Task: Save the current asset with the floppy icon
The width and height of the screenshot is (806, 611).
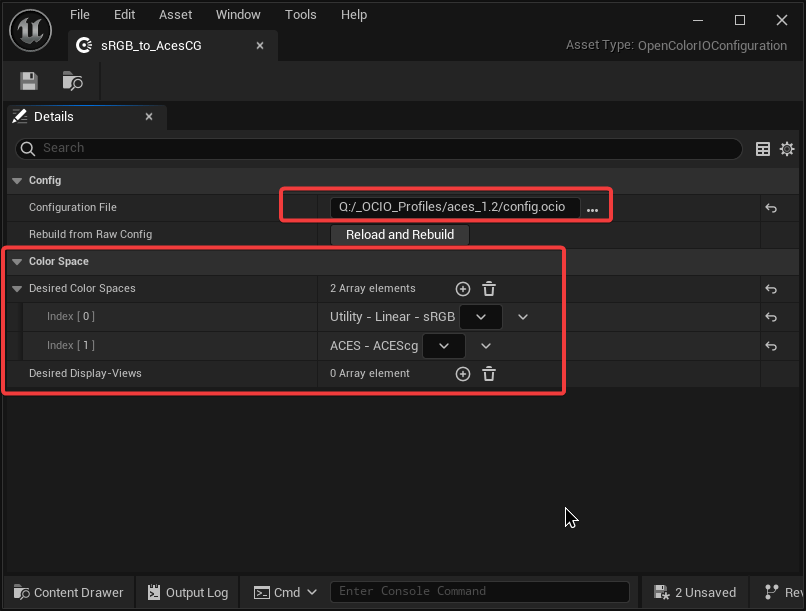Action: (x=29, y=81)
